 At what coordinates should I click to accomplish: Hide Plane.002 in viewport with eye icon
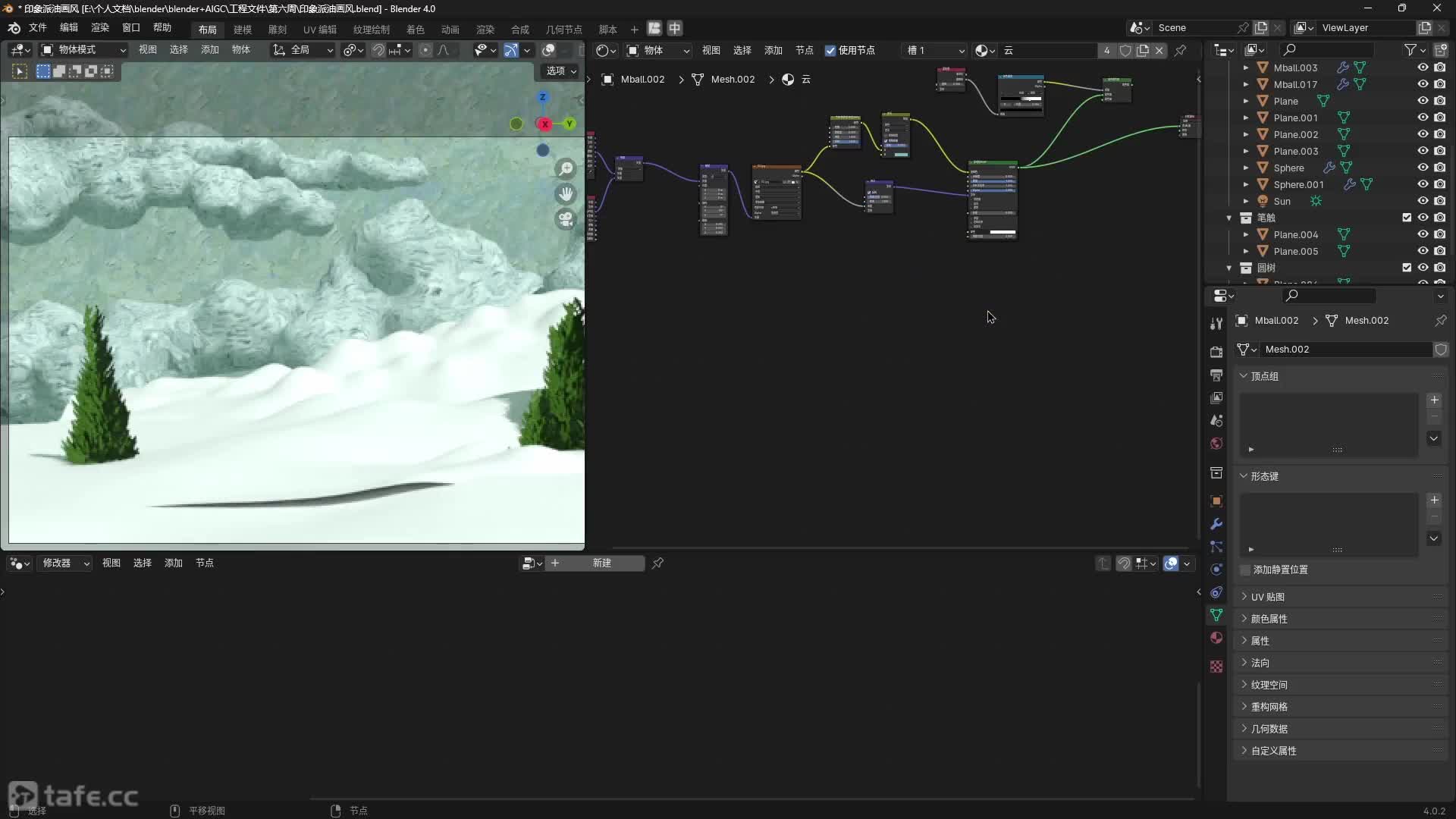(x=1423, y=134)
